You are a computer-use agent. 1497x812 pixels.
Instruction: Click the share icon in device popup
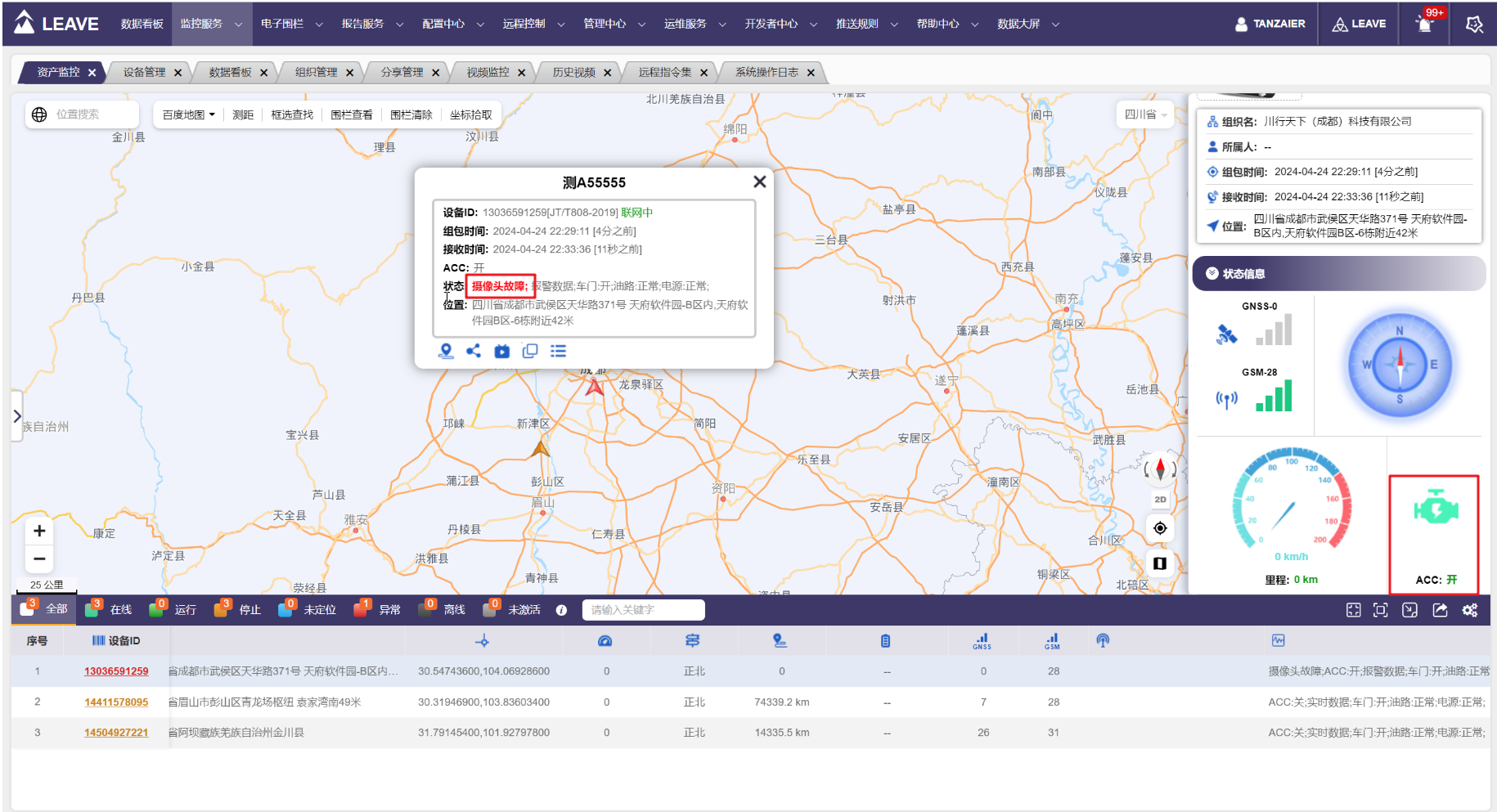[x=474, y=351]
